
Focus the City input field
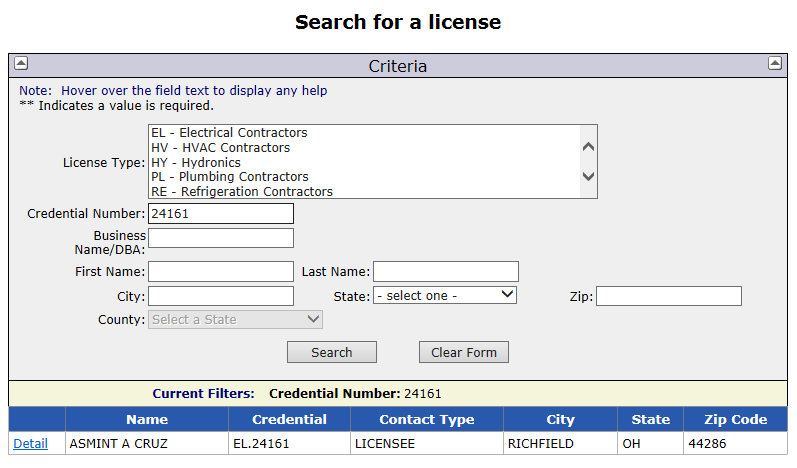[x=221, y=296]
